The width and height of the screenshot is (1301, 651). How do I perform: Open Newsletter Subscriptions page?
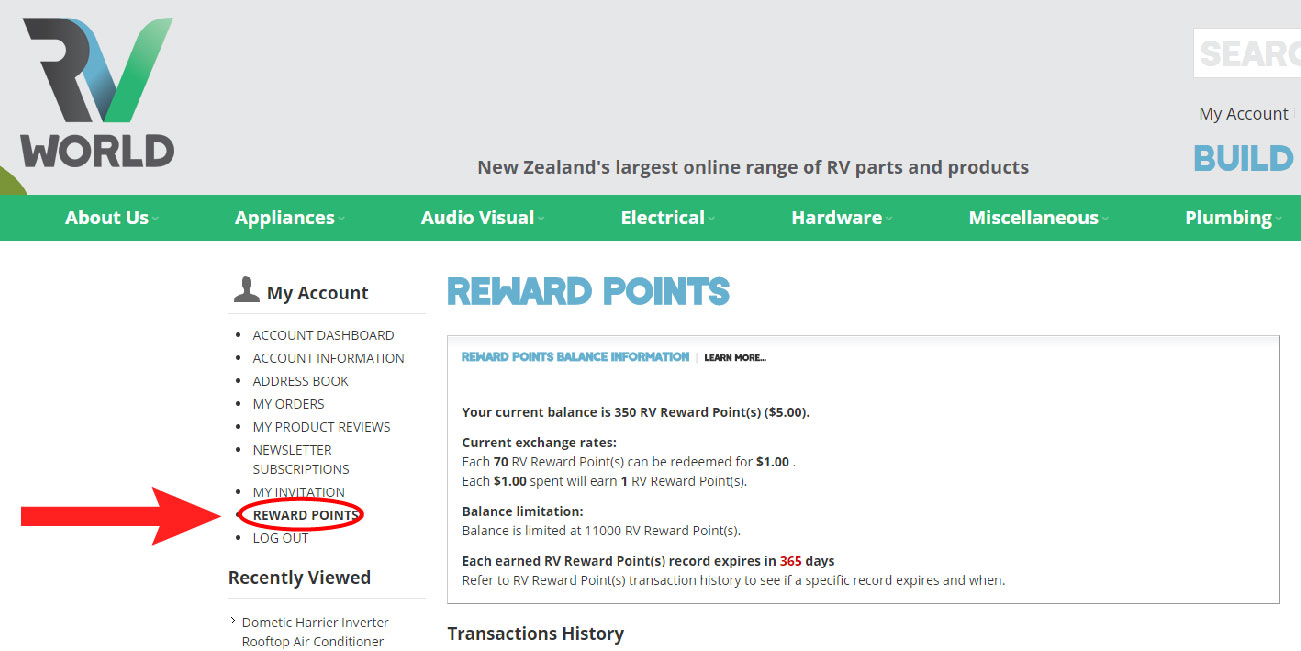click(301, 459)
